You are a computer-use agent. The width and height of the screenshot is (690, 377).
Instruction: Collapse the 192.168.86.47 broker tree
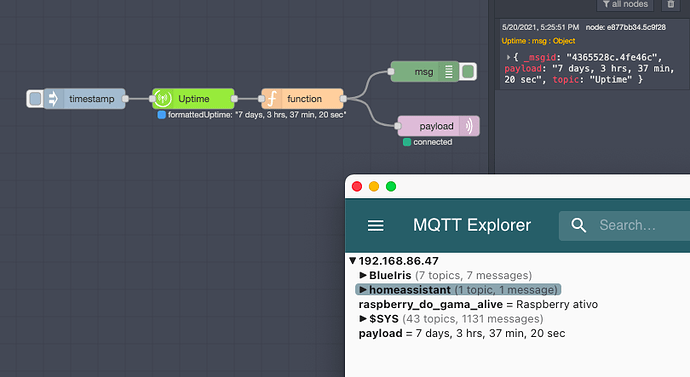[x=352, y=261]
